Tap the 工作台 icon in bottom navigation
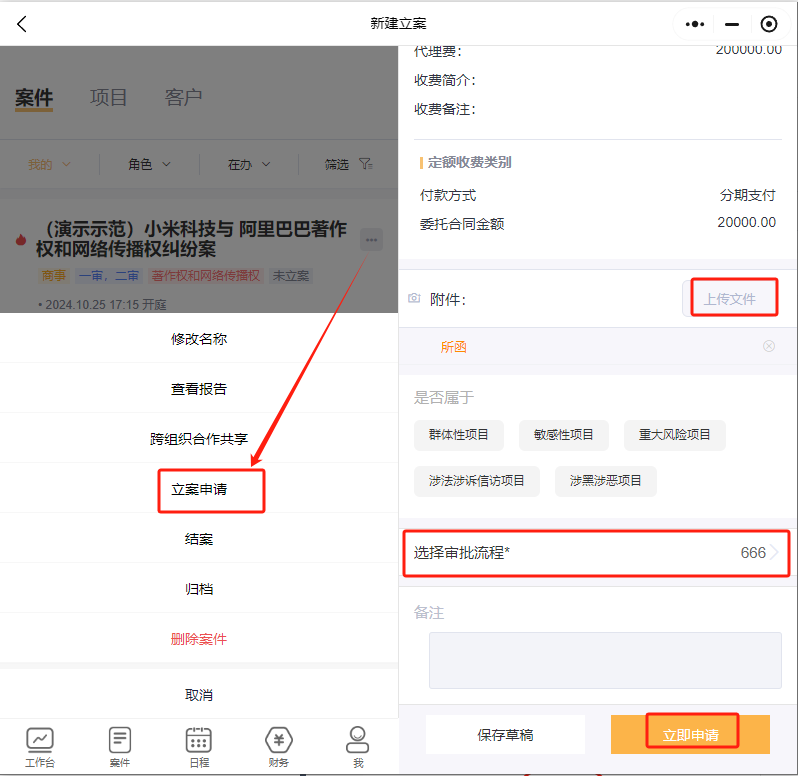 [40, 740]
